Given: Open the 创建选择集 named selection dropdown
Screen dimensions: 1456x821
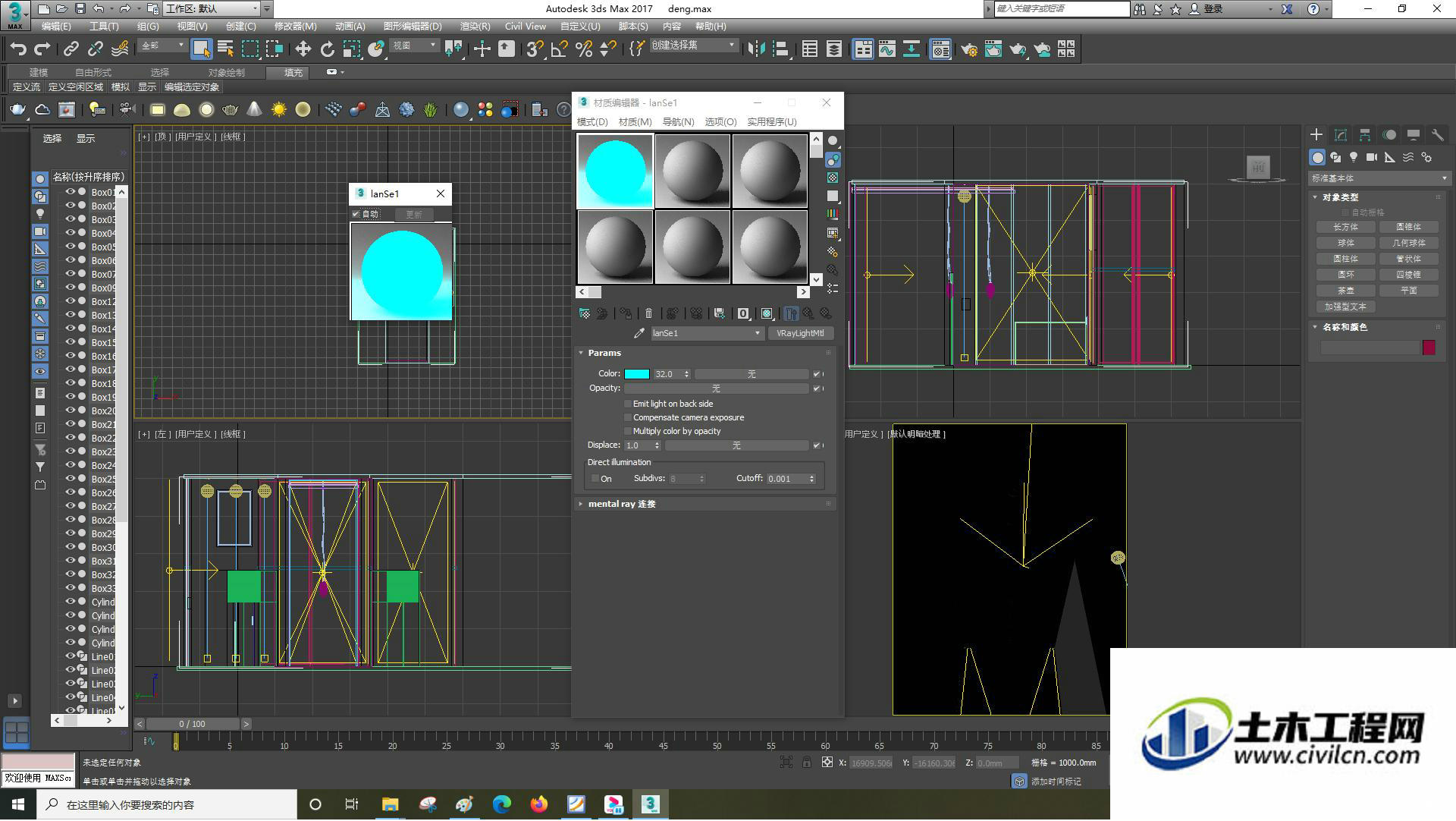Looking at the screenshot, I should click(693, 46).
